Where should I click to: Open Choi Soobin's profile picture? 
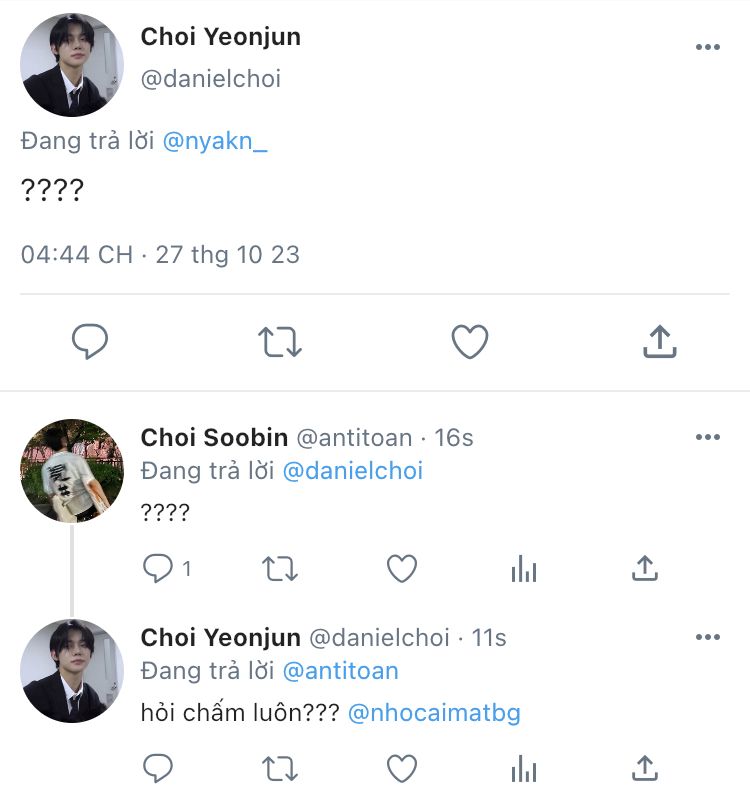72,470
